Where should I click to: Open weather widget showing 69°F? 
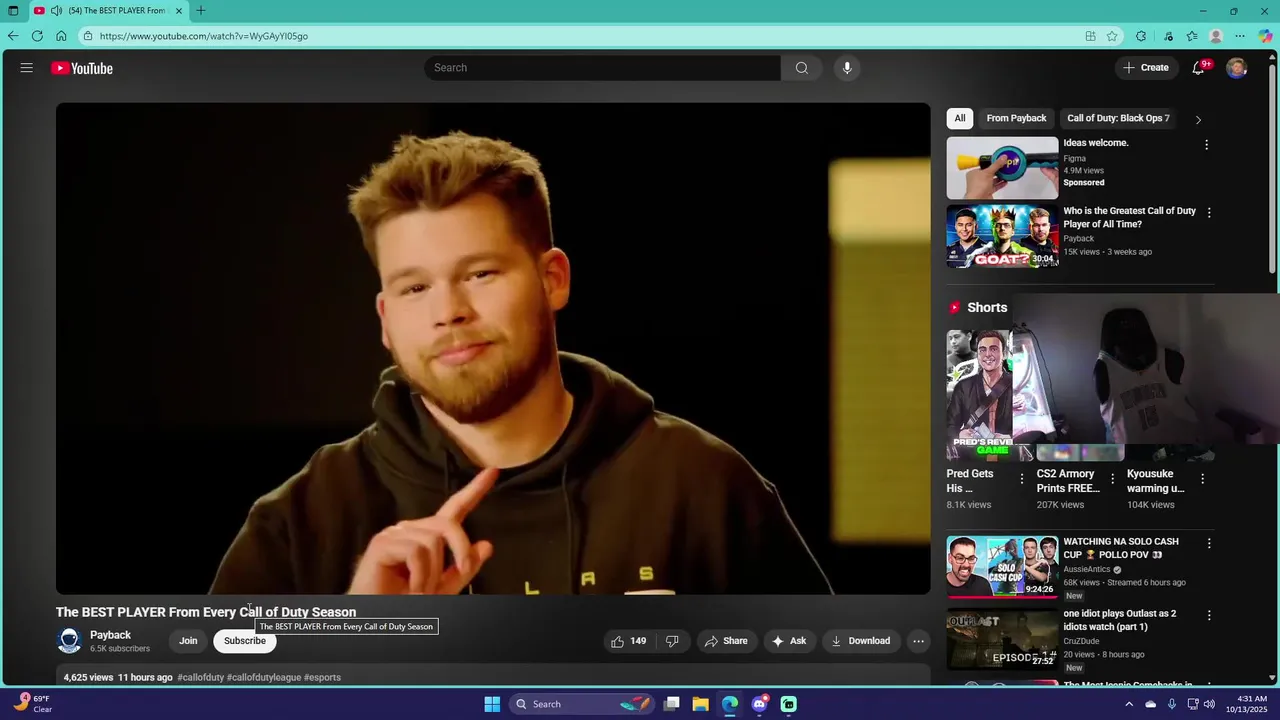pyautogui.click(x=33, y=704)
